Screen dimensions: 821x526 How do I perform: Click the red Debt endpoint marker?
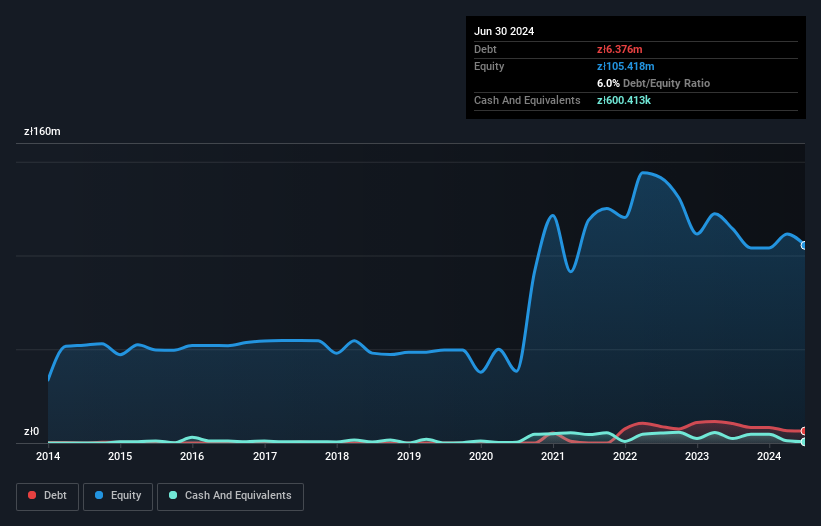pos(804,431)
